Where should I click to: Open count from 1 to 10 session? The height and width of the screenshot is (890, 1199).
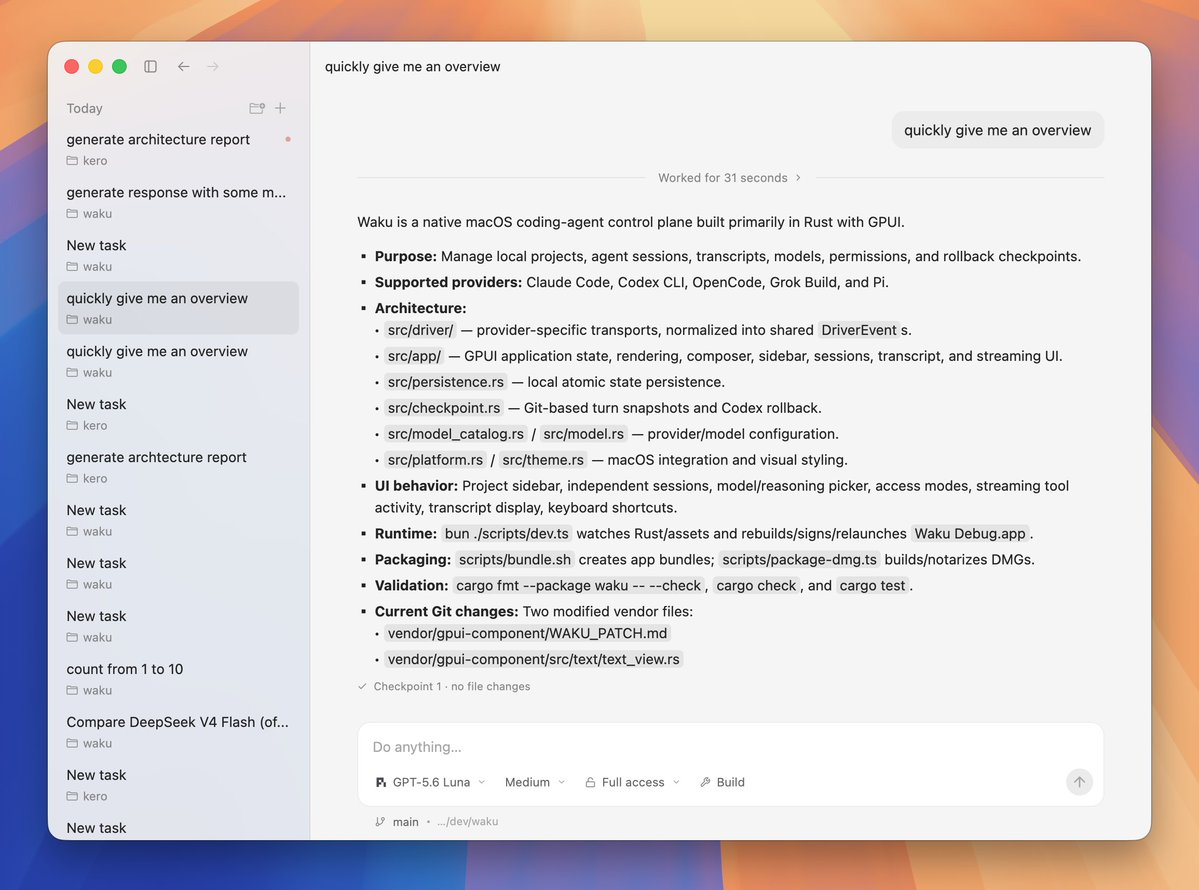178,679
